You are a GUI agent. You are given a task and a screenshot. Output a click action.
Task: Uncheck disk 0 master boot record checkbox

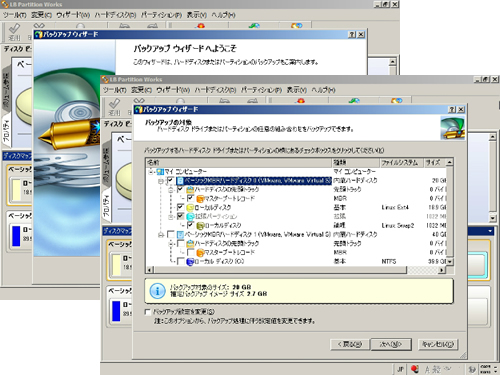coord(190,199)
